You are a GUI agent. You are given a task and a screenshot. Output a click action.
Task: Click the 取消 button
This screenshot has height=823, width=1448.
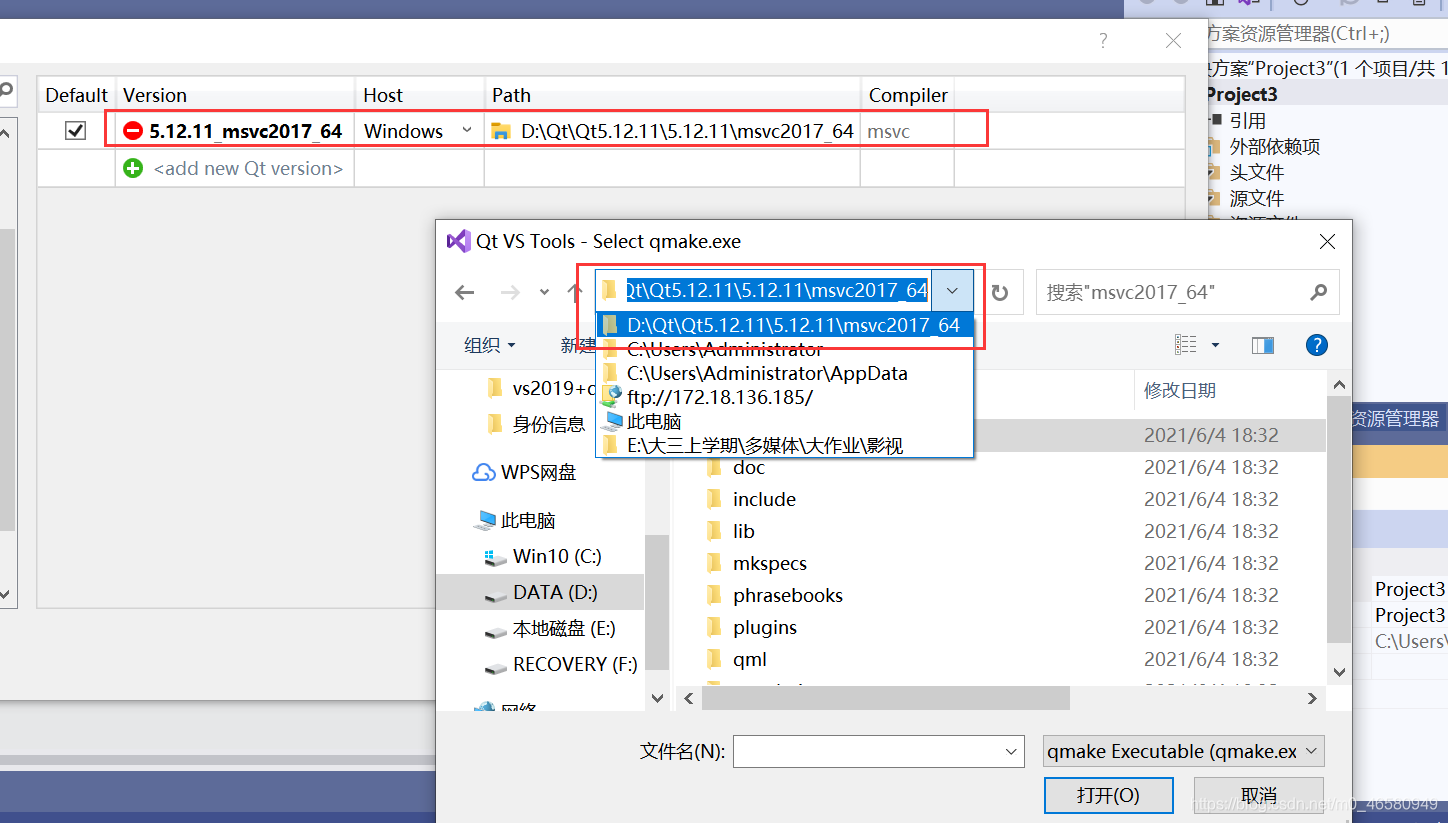tap(1259, 795)
